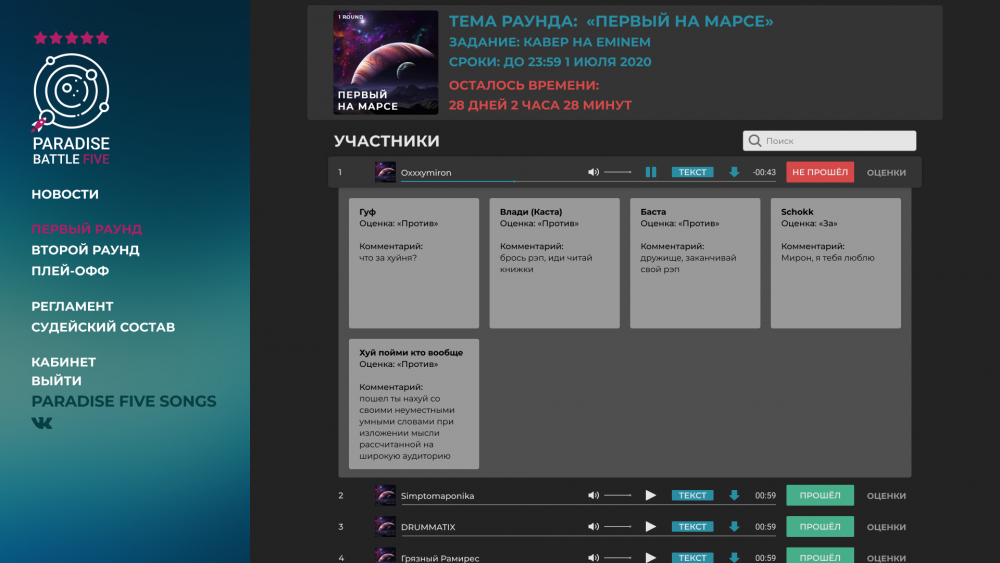This screenshot has width=1000, height=563.
Task: Play the DRUMMATIX track
Action: point(651,527)
